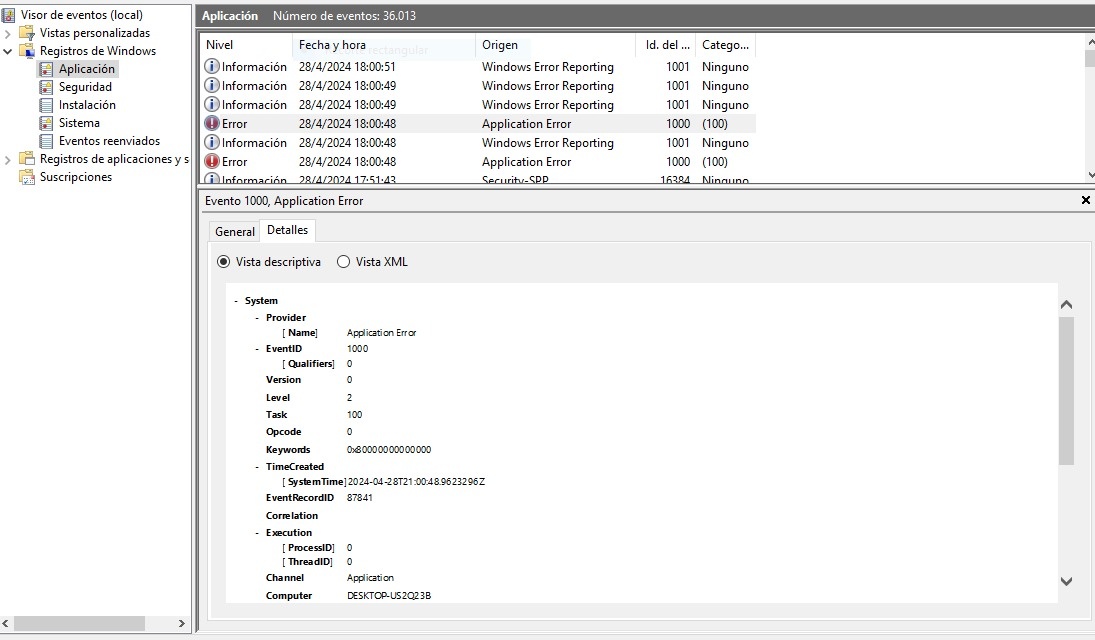Click the Computer value DESKTOP-US2Q23B
Screen dimensions: 1095x640
[x=389, y=596]
